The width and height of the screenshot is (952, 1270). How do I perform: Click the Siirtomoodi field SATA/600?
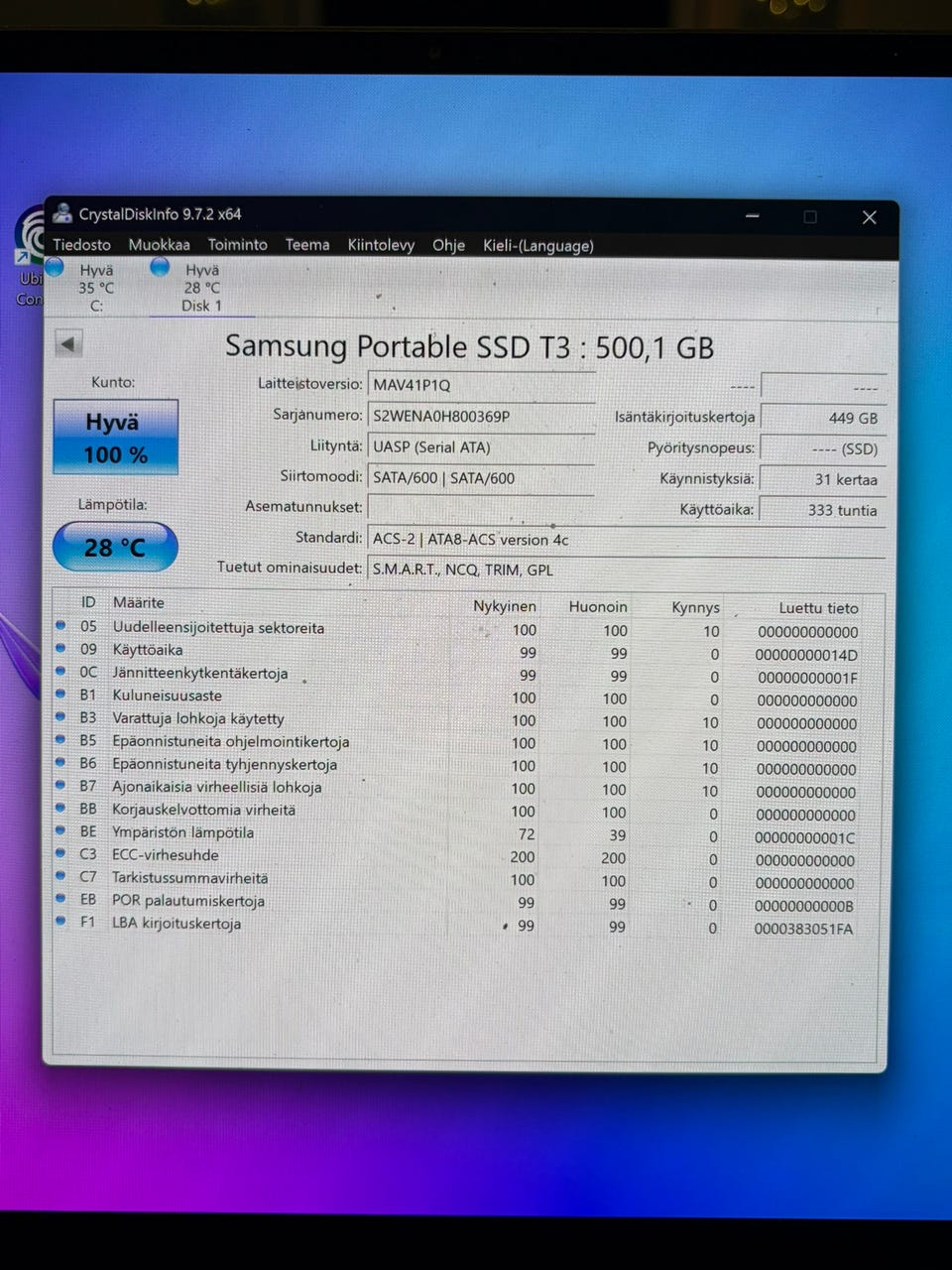(481, 477)
